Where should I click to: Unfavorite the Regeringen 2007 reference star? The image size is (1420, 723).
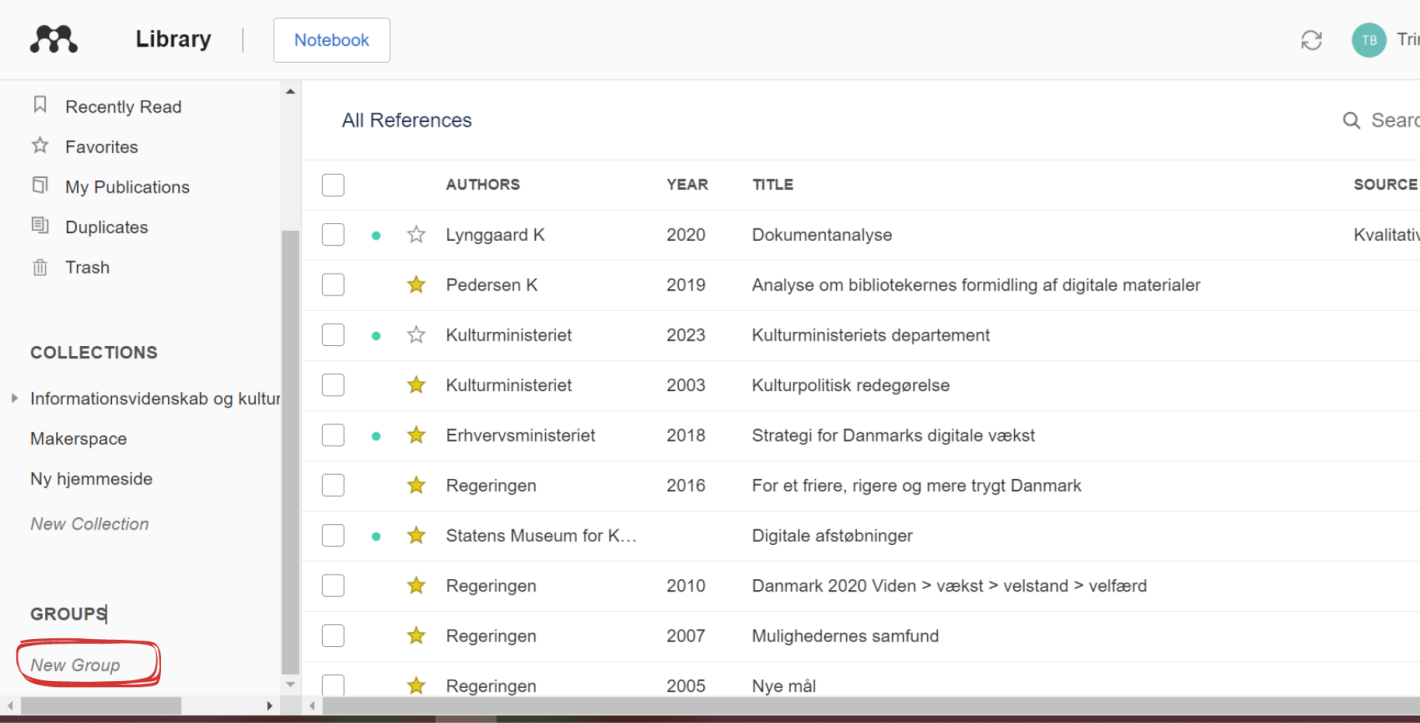pos(416,635)
